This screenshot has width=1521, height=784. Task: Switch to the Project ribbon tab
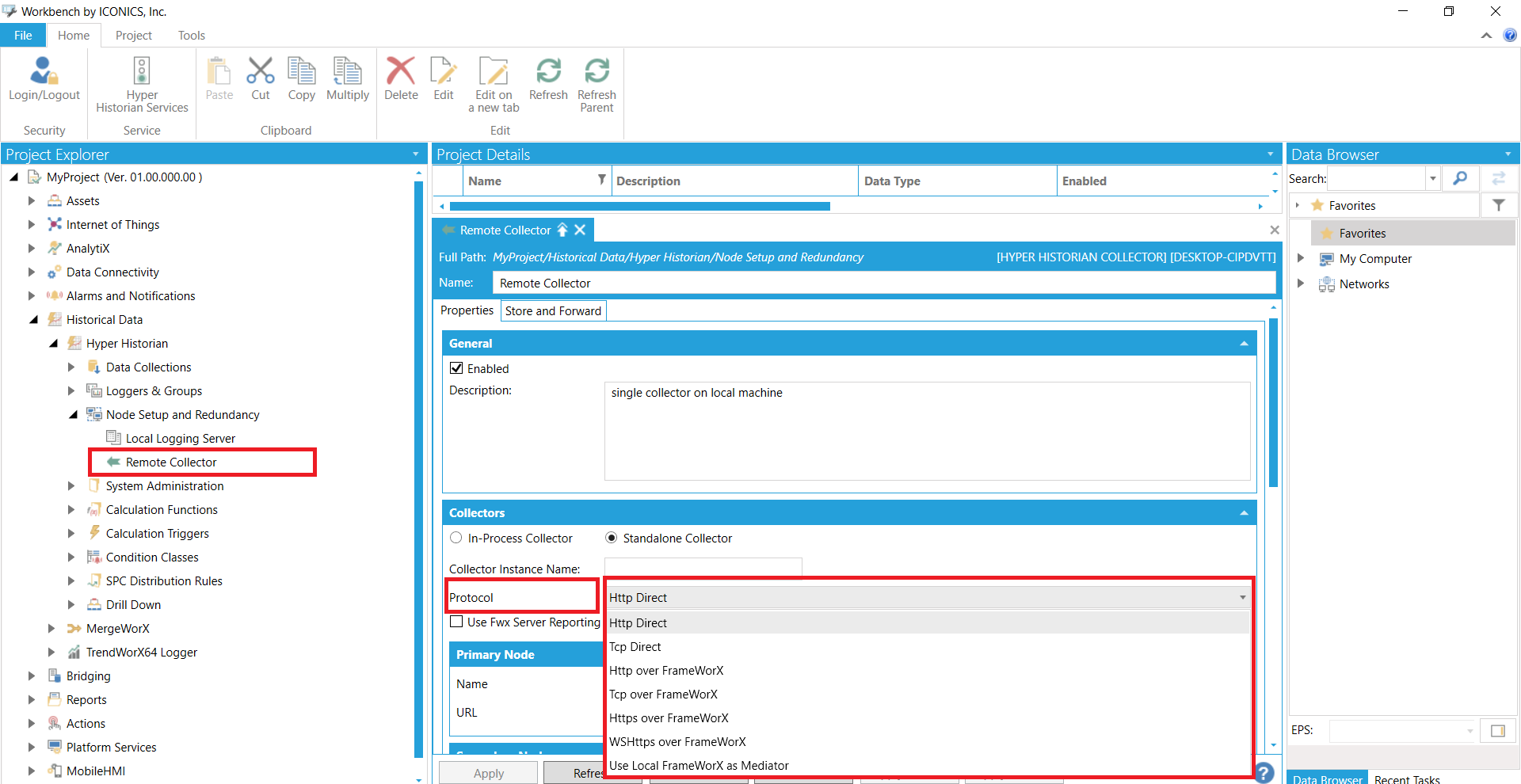tap(133, 36)
